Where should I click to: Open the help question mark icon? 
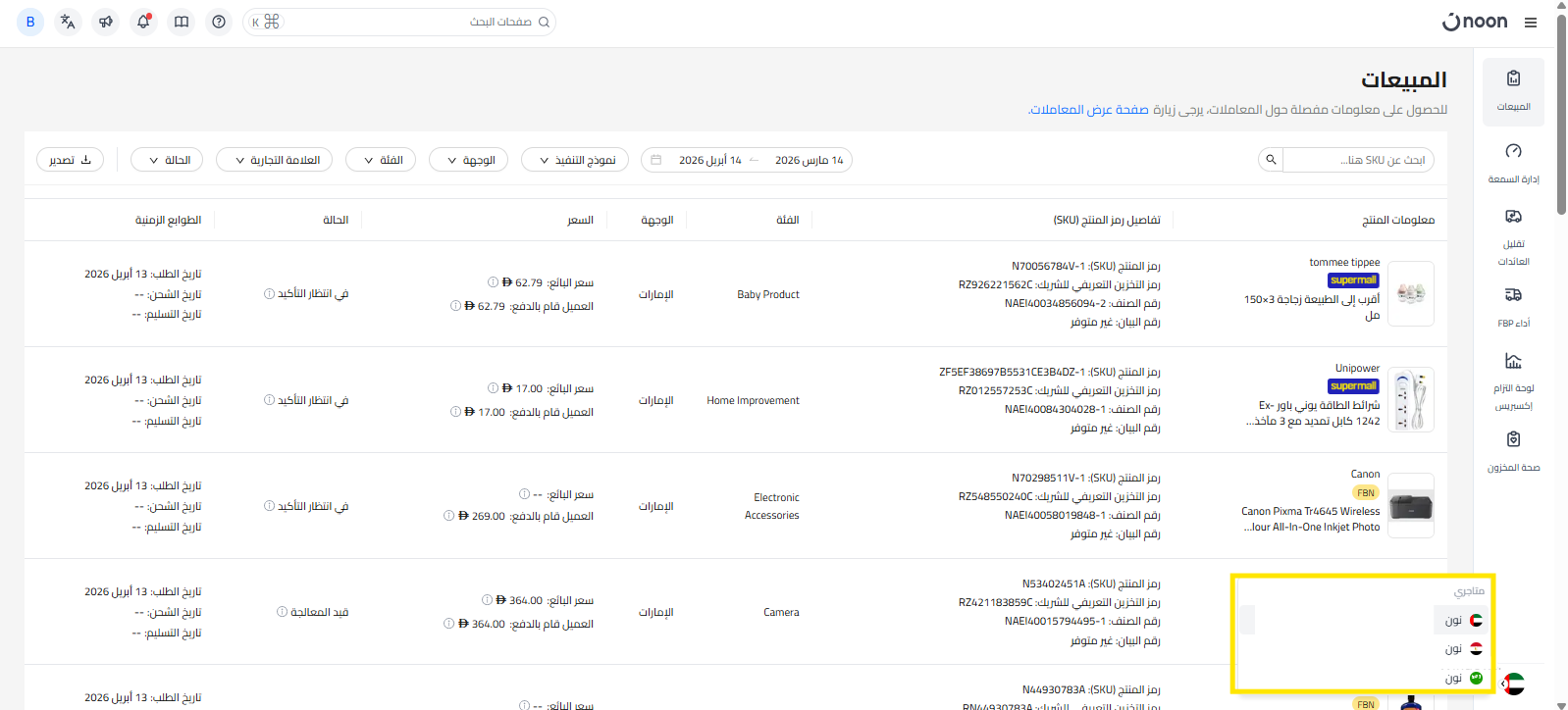tap(219, 22)
